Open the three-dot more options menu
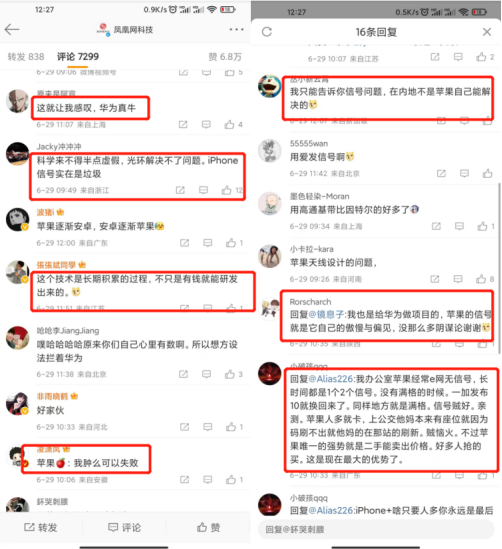This screenshot has height=549, width=502. tap(236, 29)
